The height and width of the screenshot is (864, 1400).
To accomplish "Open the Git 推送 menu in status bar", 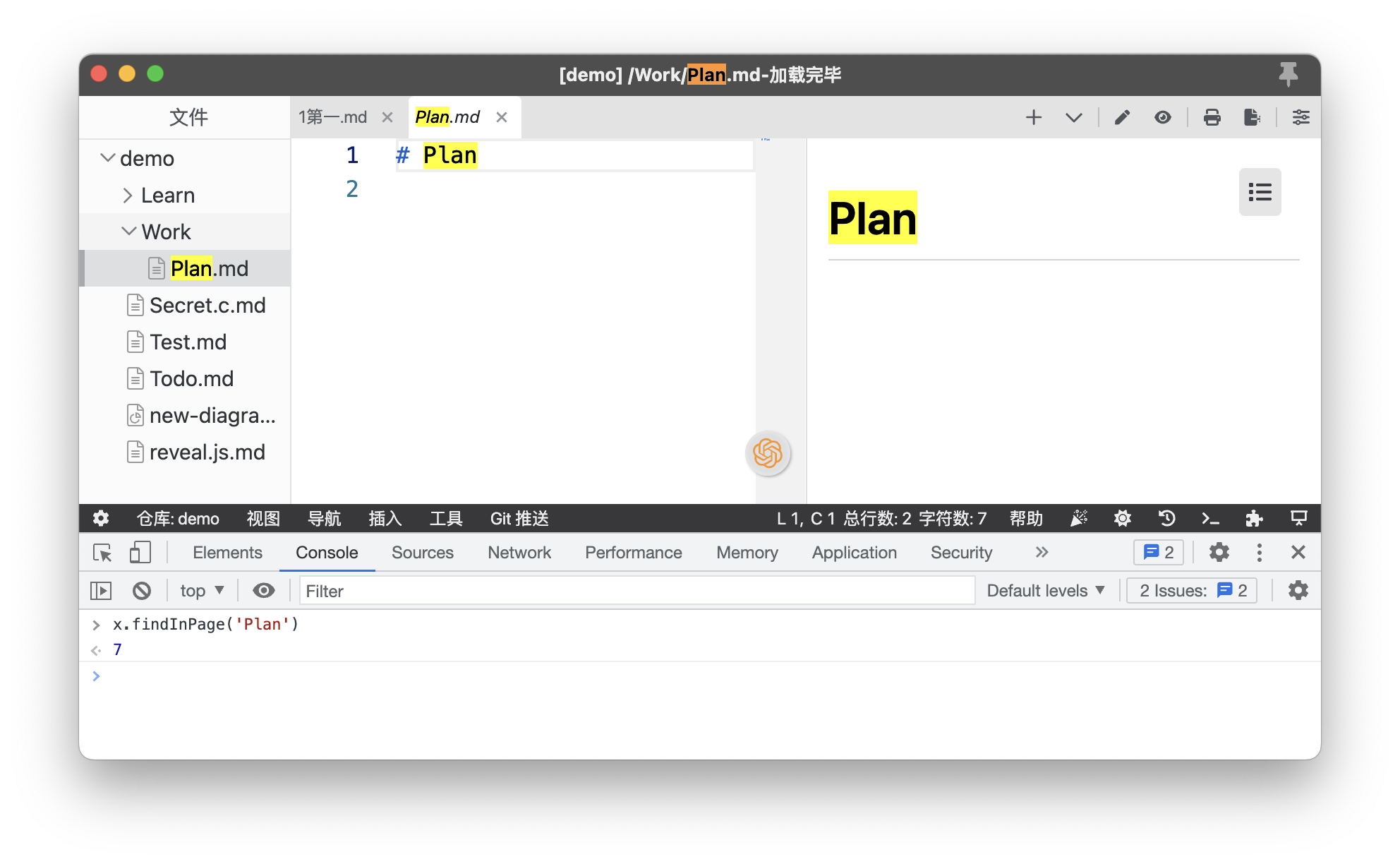I will pyautogui.click(x=519, y=519).
